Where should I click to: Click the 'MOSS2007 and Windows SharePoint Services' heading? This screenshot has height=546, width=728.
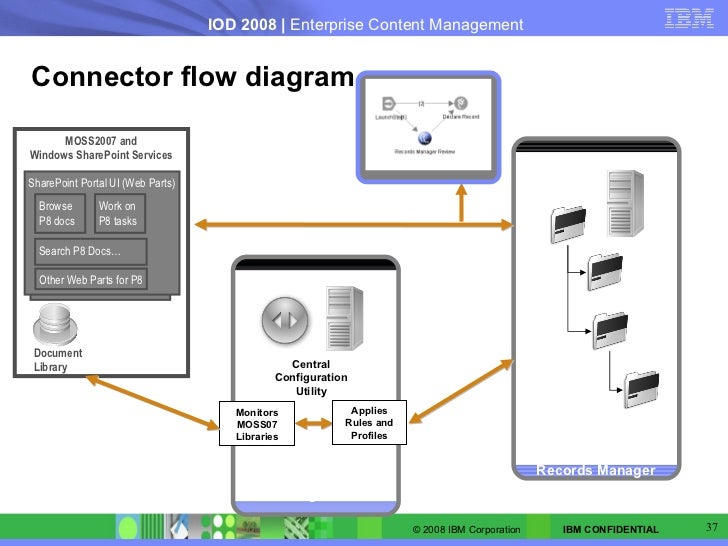[x=101, y=148]
